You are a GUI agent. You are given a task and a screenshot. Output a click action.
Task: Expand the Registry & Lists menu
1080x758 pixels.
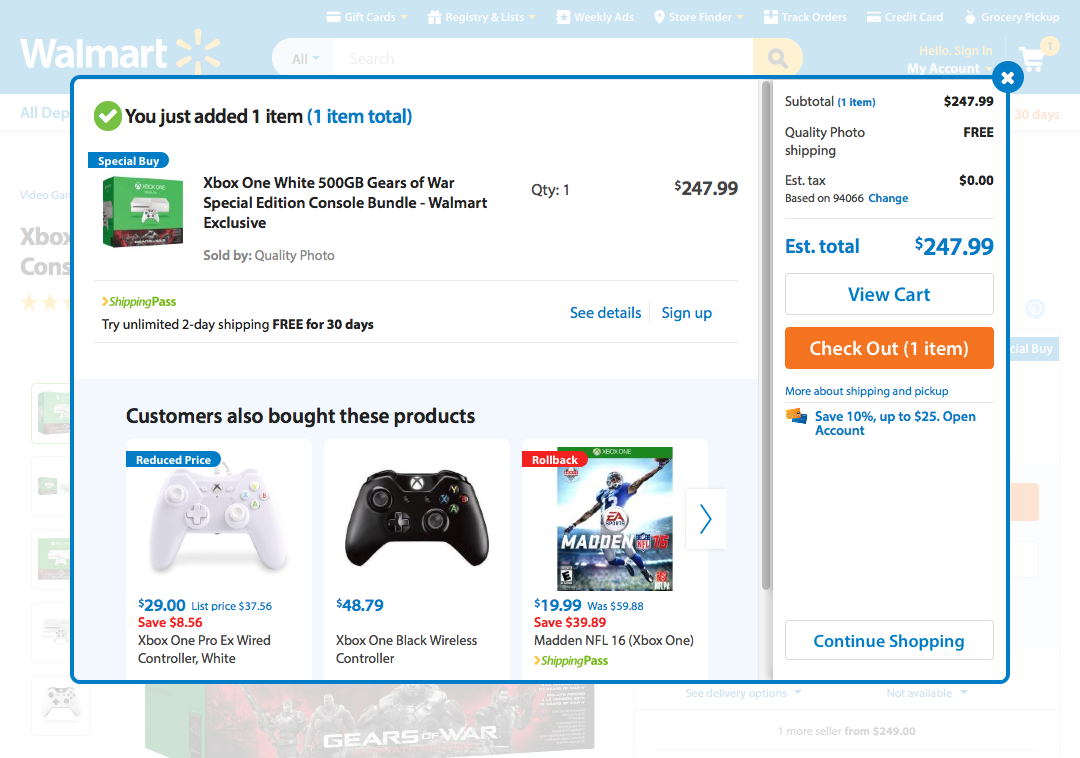coord(481,17)
